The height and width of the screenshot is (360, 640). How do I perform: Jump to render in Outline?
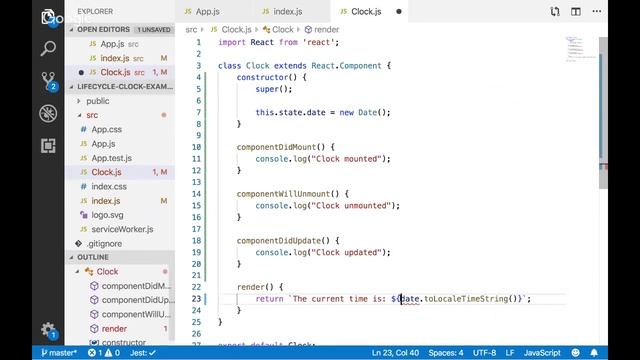tap(114, 329)
